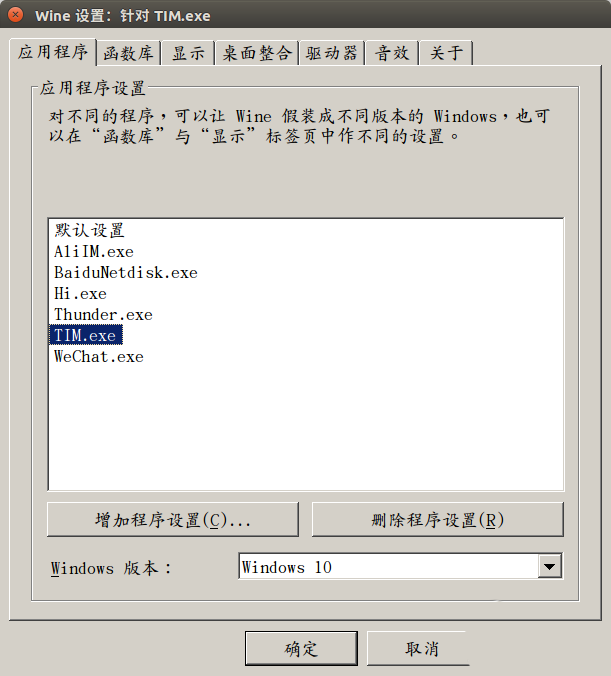Expand Windows 版本 dropdown arrow
This screenshot has height=676, width=611.
click(x=549, y=566)
